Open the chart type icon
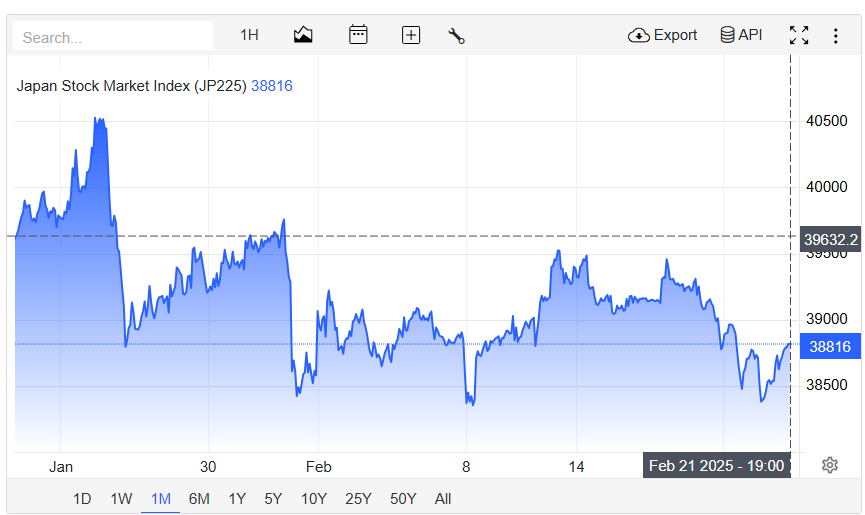Viewport: 865px width, 515px height. coord(303,35)
